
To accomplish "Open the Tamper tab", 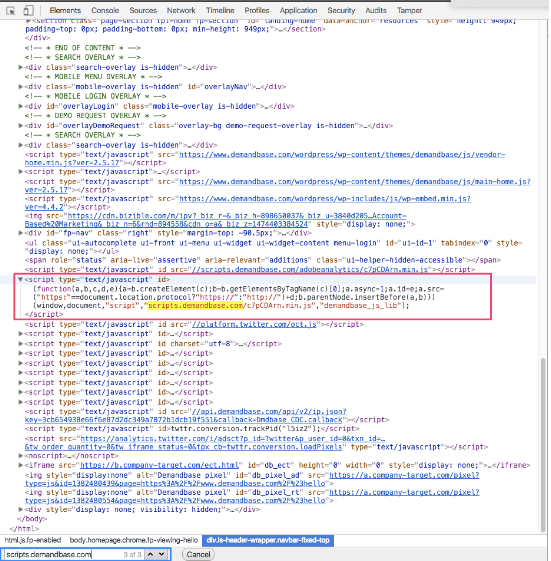I will point(410,10).
